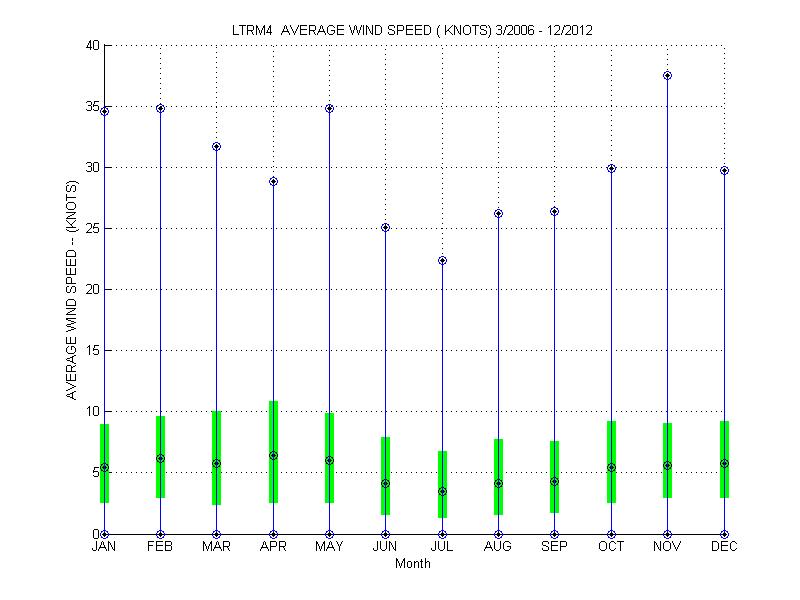Image resolution: width=800 pixels, height=600 pixels.
Task: Select the OCT maximum marker at 30 knots
Action: pos(611,168)
